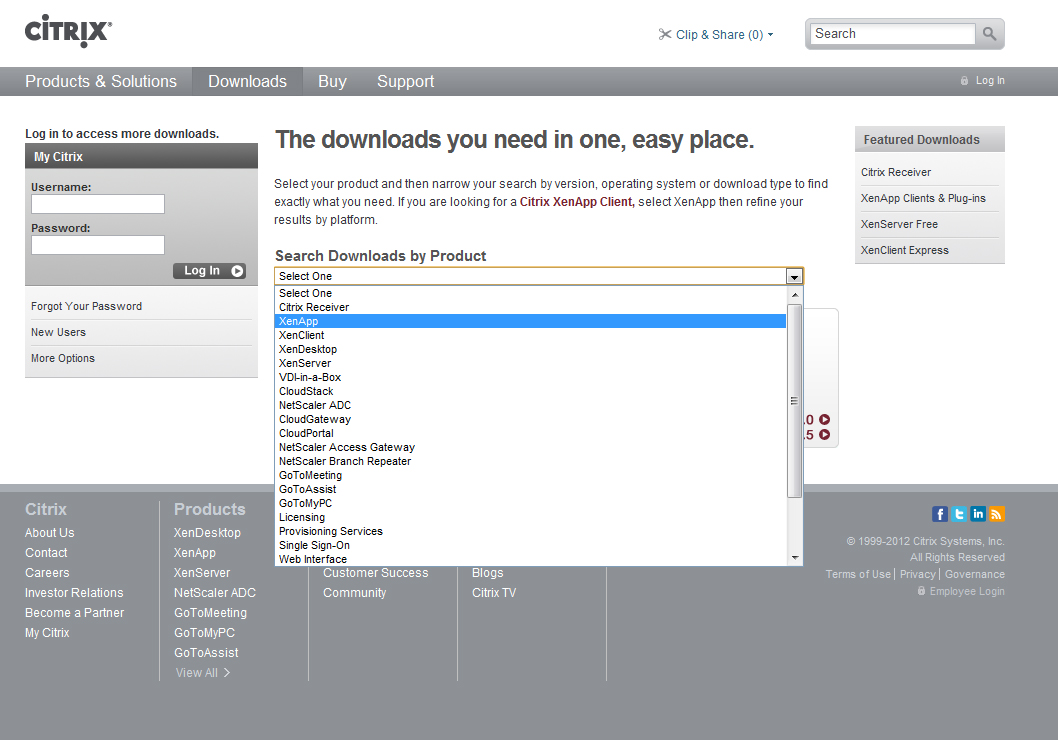Open XenClient Express featured download
Viewport: 1058px width, 740px height.
click(904, 250)
